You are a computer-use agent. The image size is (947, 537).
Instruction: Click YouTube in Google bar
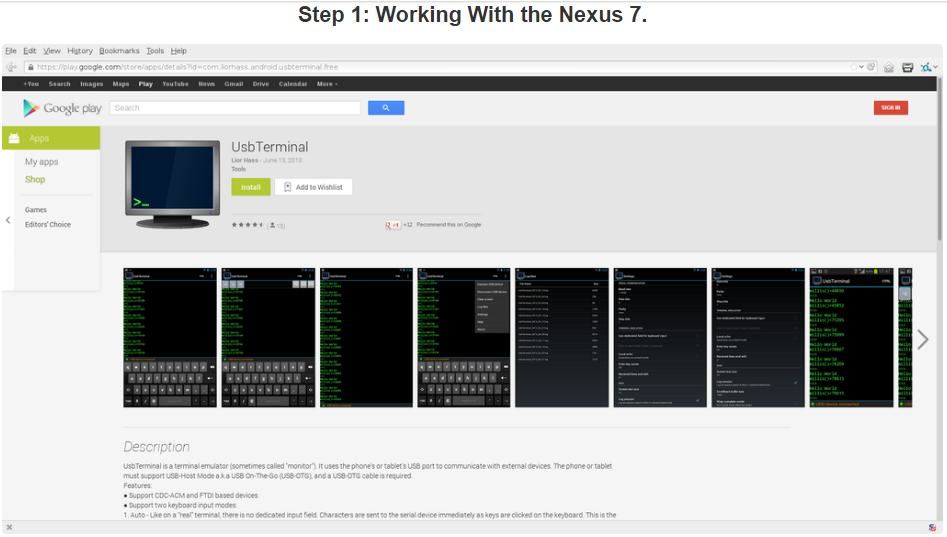pos(175,84)
